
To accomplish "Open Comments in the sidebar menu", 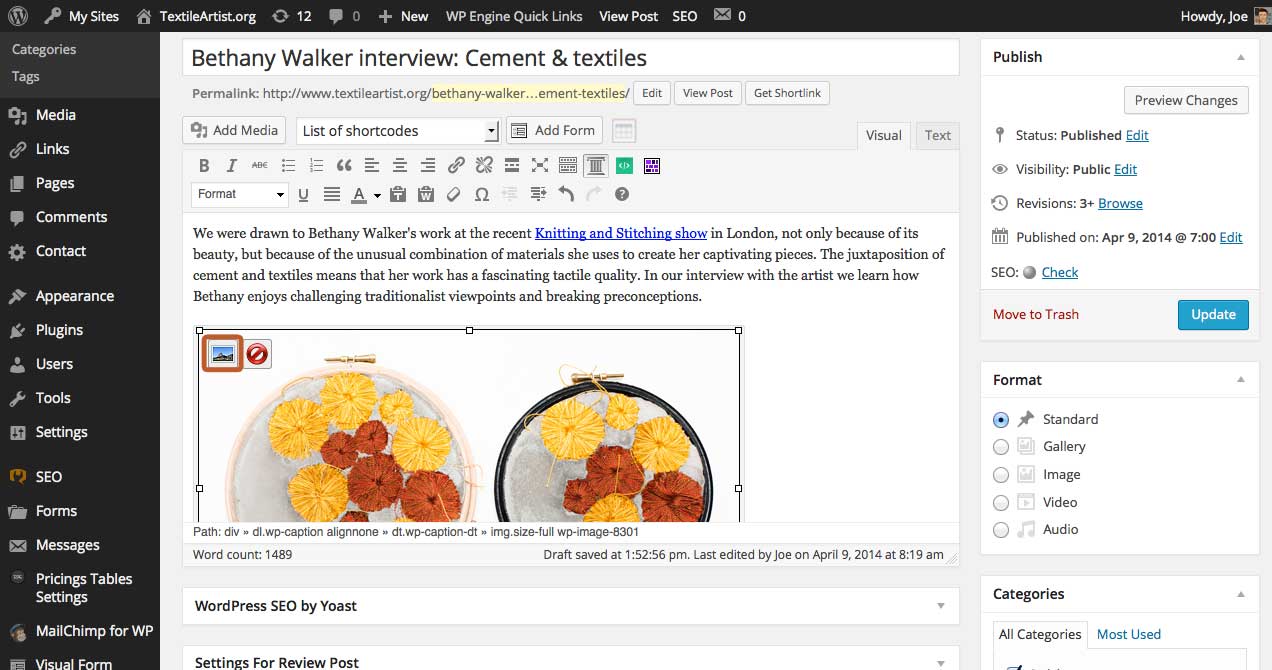I will click(x=71, y=217).
